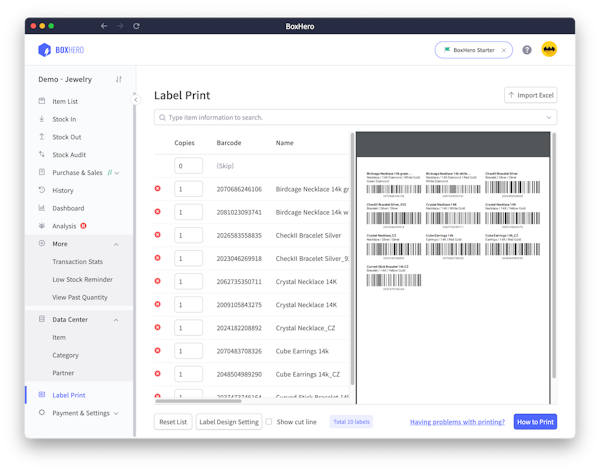The image size is (600, 471).
Task: Collapse the More section
Action: point(116,244)
